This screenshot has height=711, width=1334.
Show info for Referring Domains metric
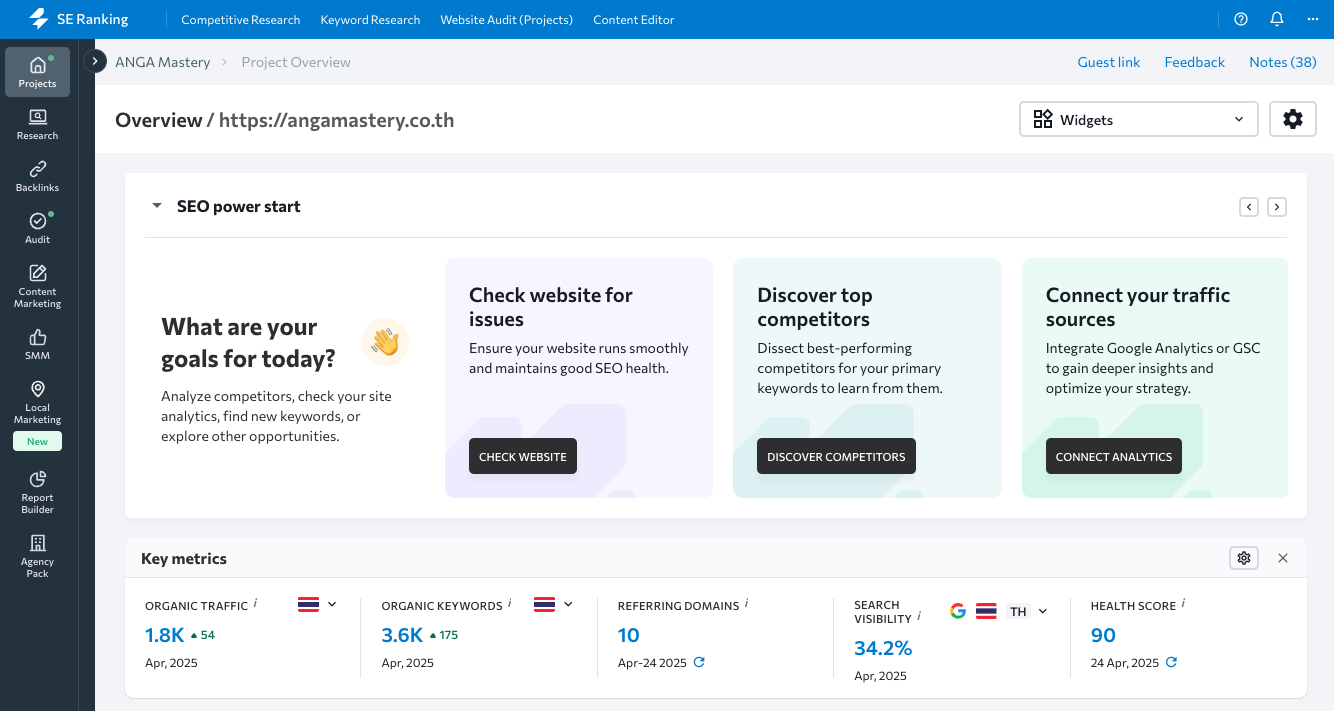747,603
